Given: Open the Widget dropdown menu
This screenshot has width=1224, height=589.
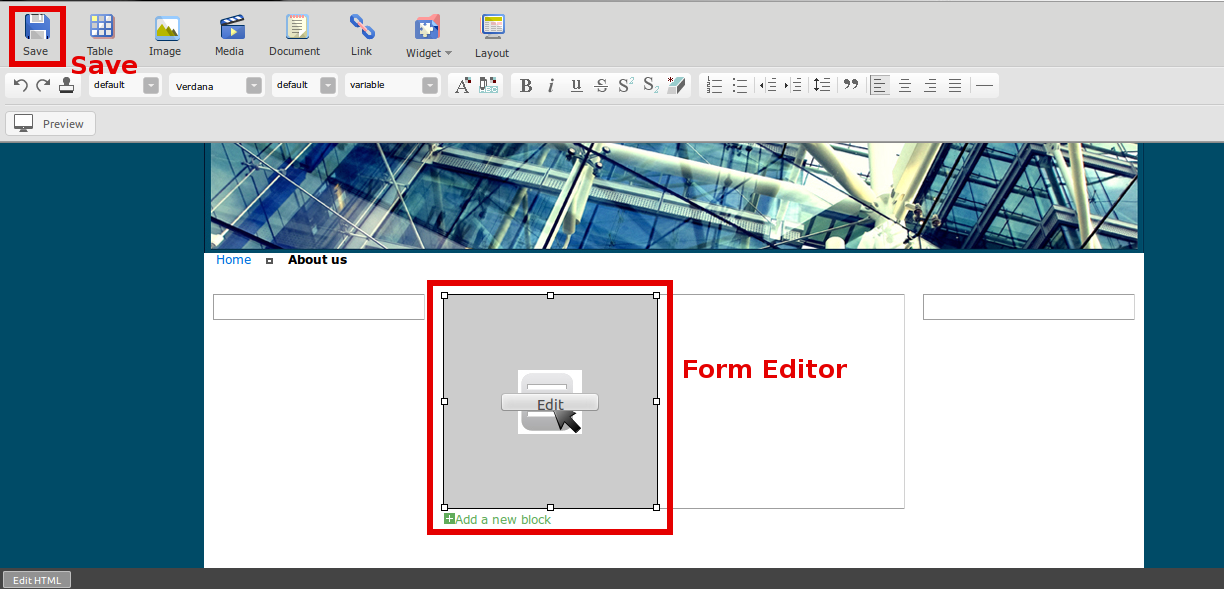Looking at the screenshot, I should [x=429, y=35].
